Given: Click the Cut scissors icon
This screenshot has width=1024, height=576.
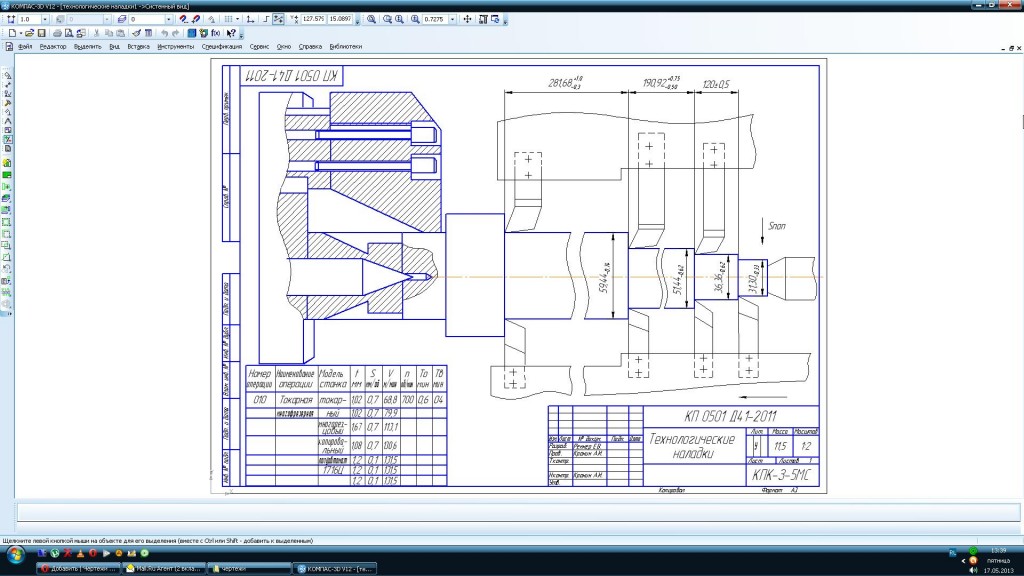Looking at the screenshot, I should coord(97,33).
